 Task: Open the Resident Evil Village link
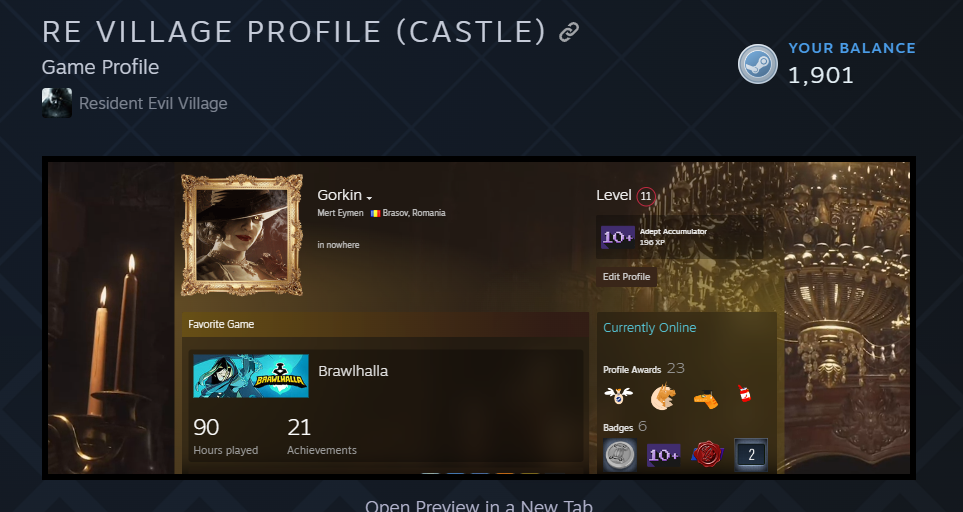(x=153, y=103)
